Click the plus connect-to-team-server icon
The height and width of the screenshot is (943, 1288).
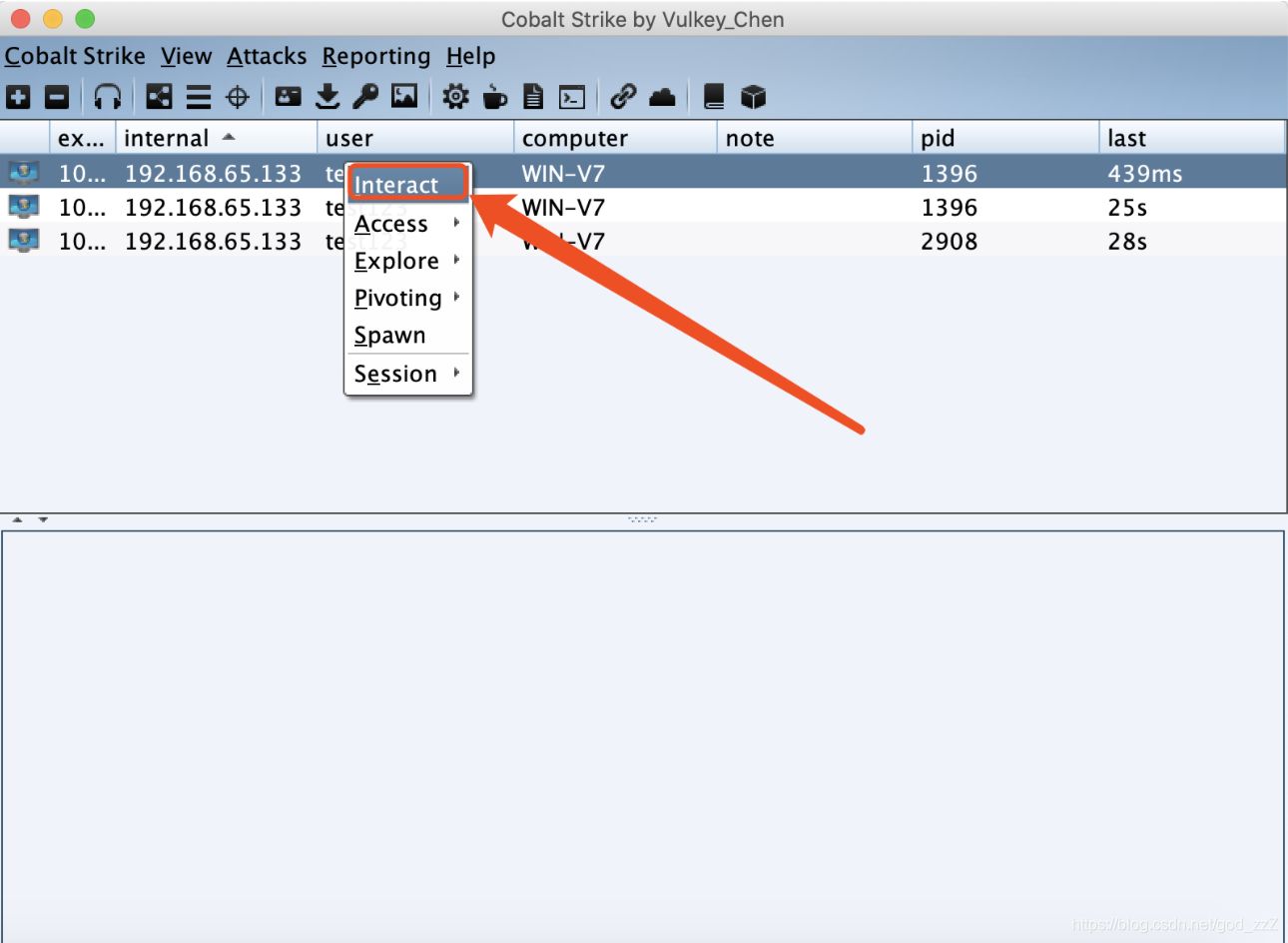pyautogui.click(x=18, y=97)
